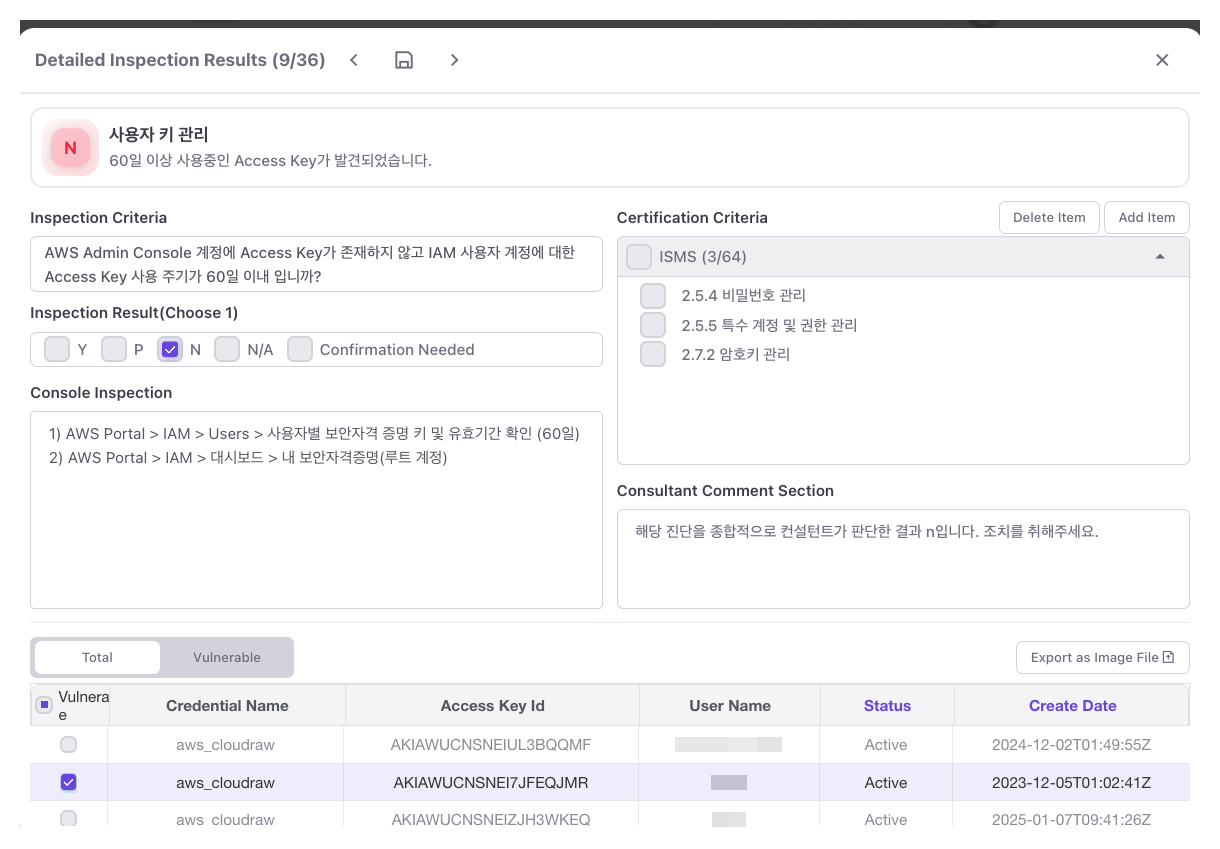The height and width of the screenshot is (849, 1220).
Task: Tick the N/A result checkbox
Action: point(227,349)
